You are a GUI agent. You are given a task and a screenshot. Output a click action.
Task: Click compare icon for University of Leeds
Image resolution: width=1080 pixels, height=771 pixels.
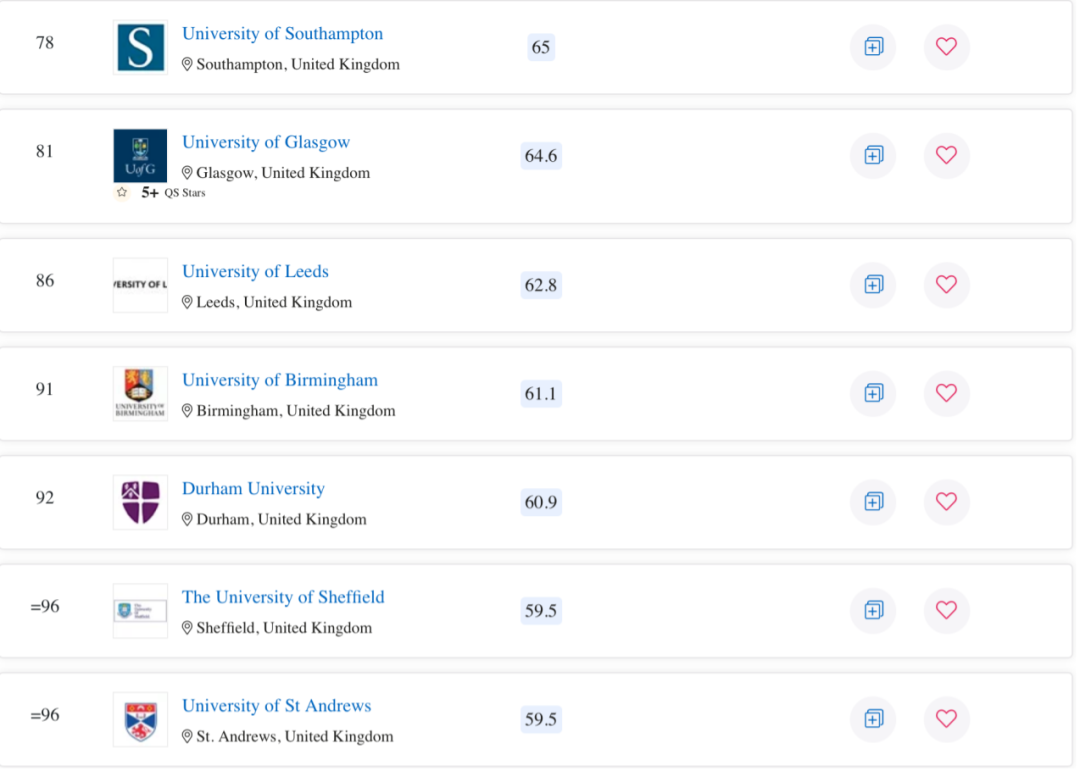(873, 285)
